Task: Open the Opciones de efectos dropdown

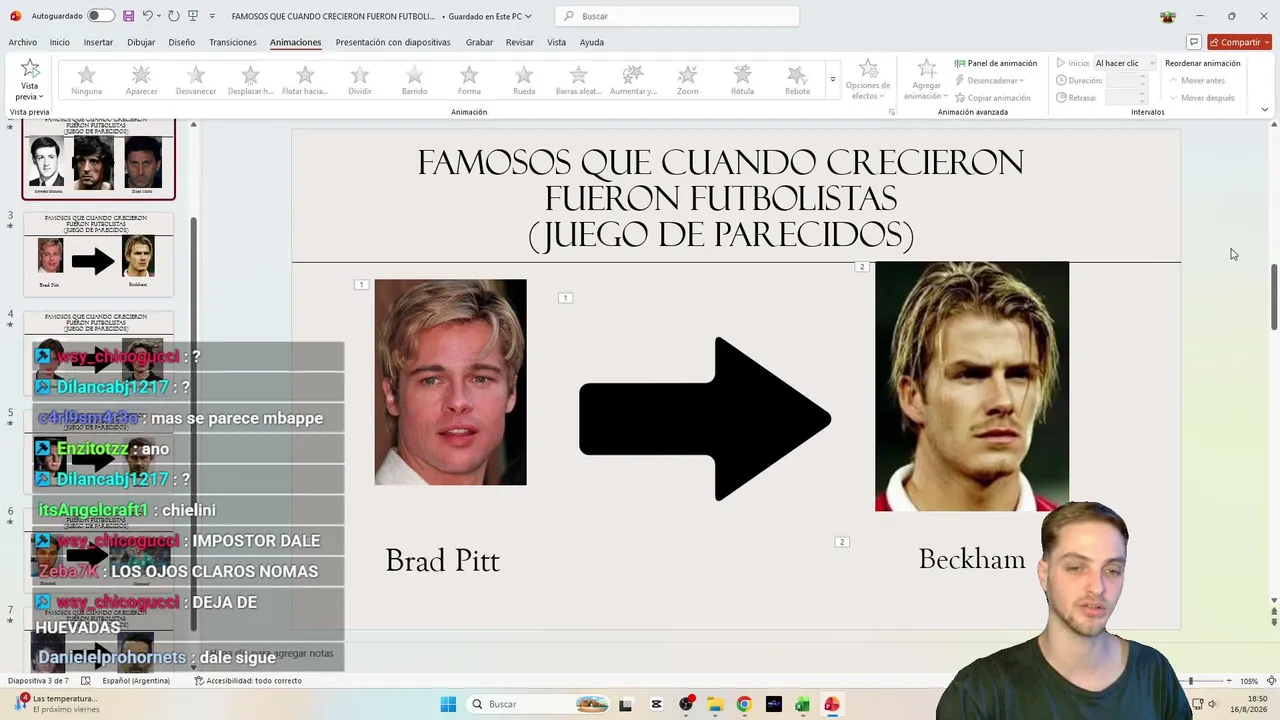Action: pos(868,80)
